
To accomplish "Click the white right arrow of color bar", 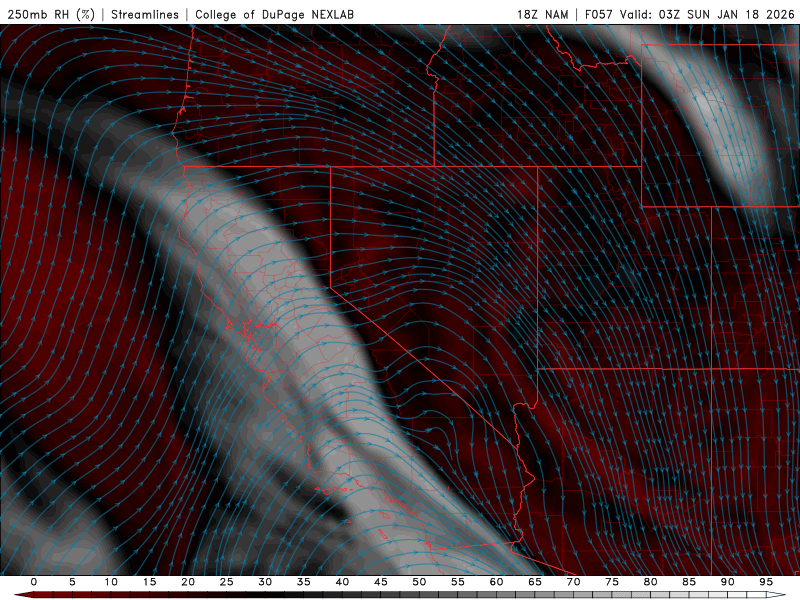I will (777, 595).
